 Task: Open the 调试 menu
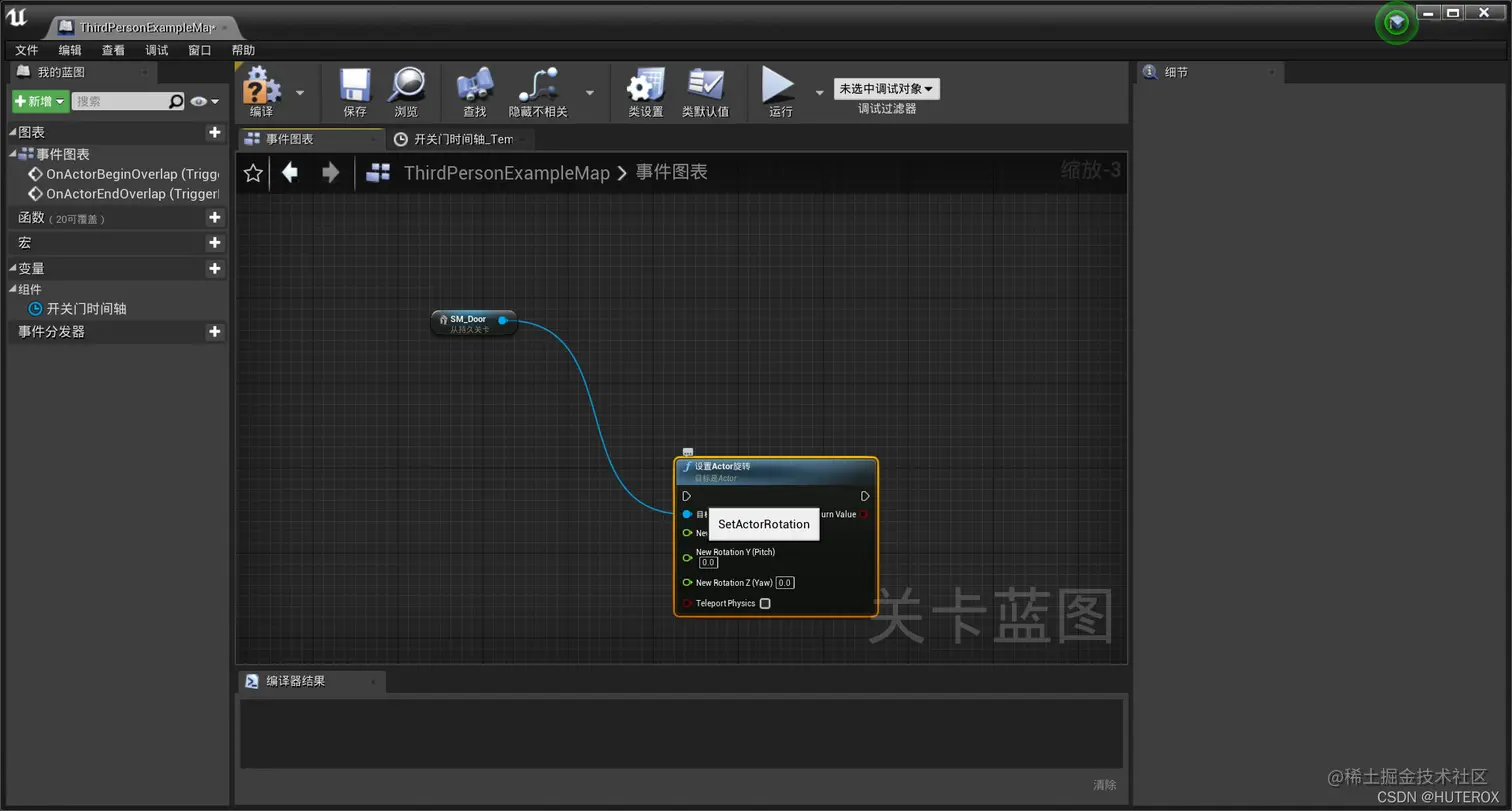[157, 50]
